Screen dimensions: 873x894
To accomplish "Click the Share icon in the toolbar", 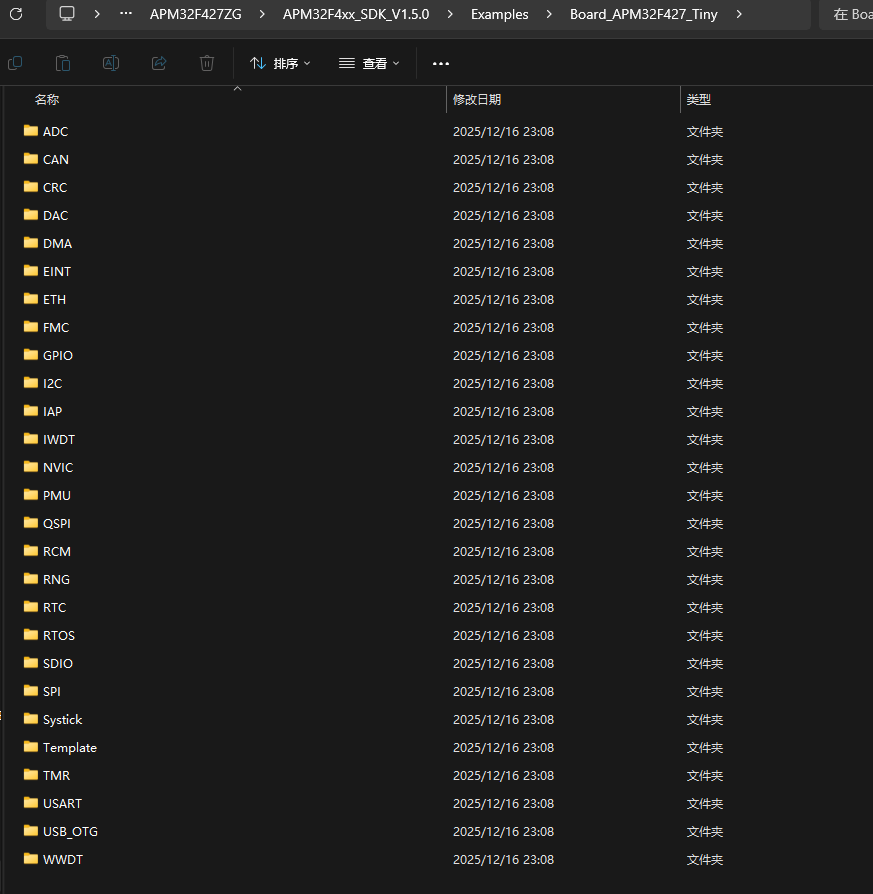I will click(x=159, y=63).
